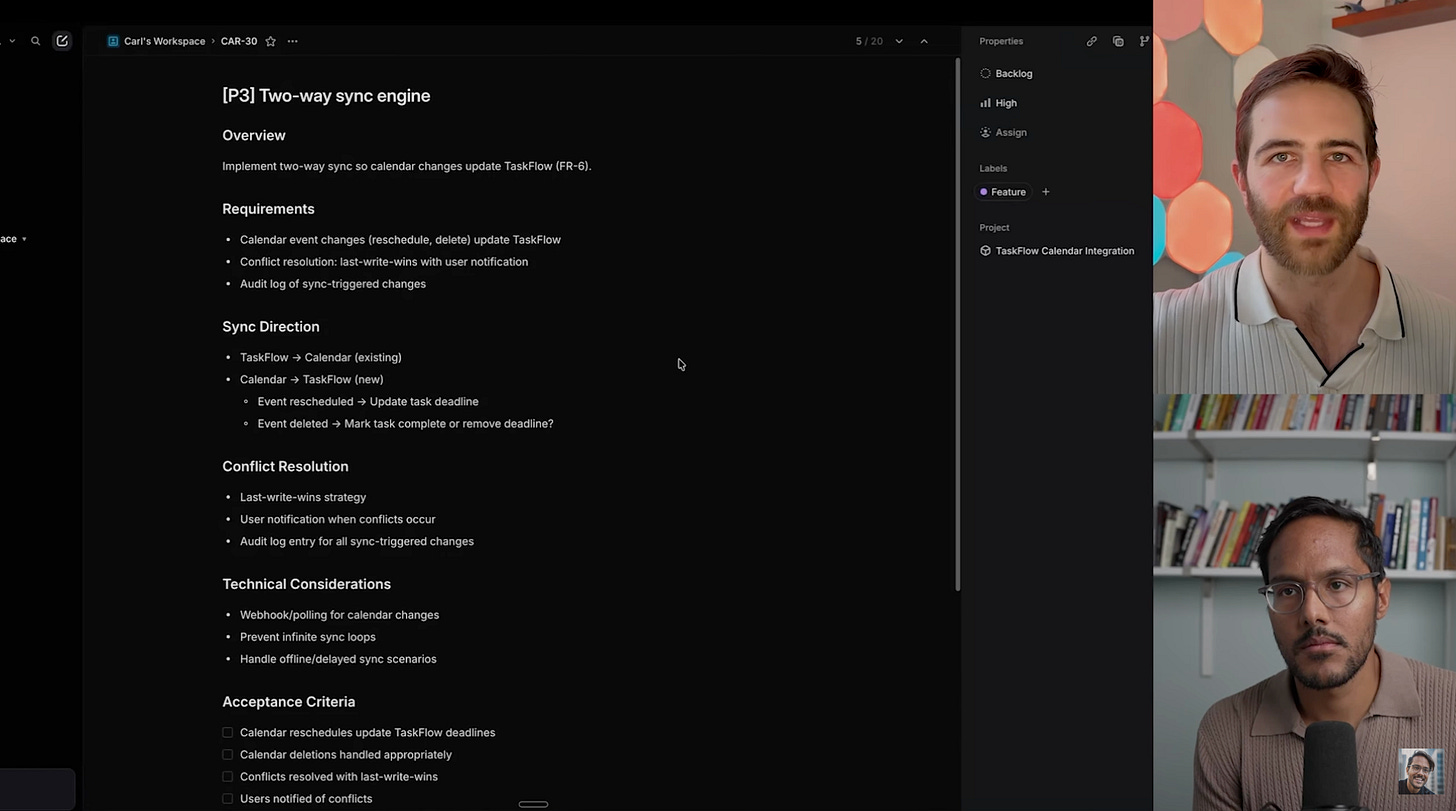
Task: Click 'Event deleted → Mark task complete' line
Action: pos(405,424)
